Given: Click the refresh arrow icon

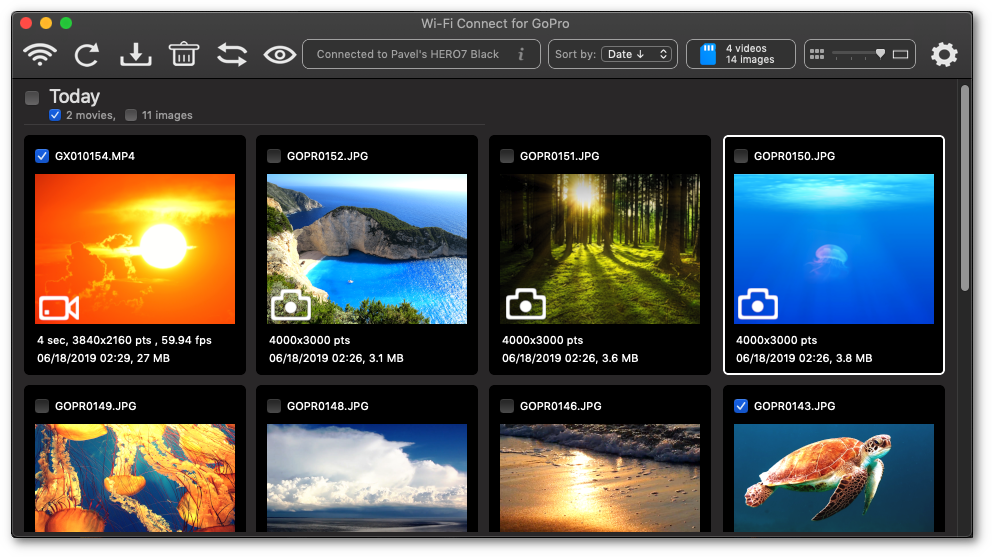Looking at the screenshot, I should point(87,55).
